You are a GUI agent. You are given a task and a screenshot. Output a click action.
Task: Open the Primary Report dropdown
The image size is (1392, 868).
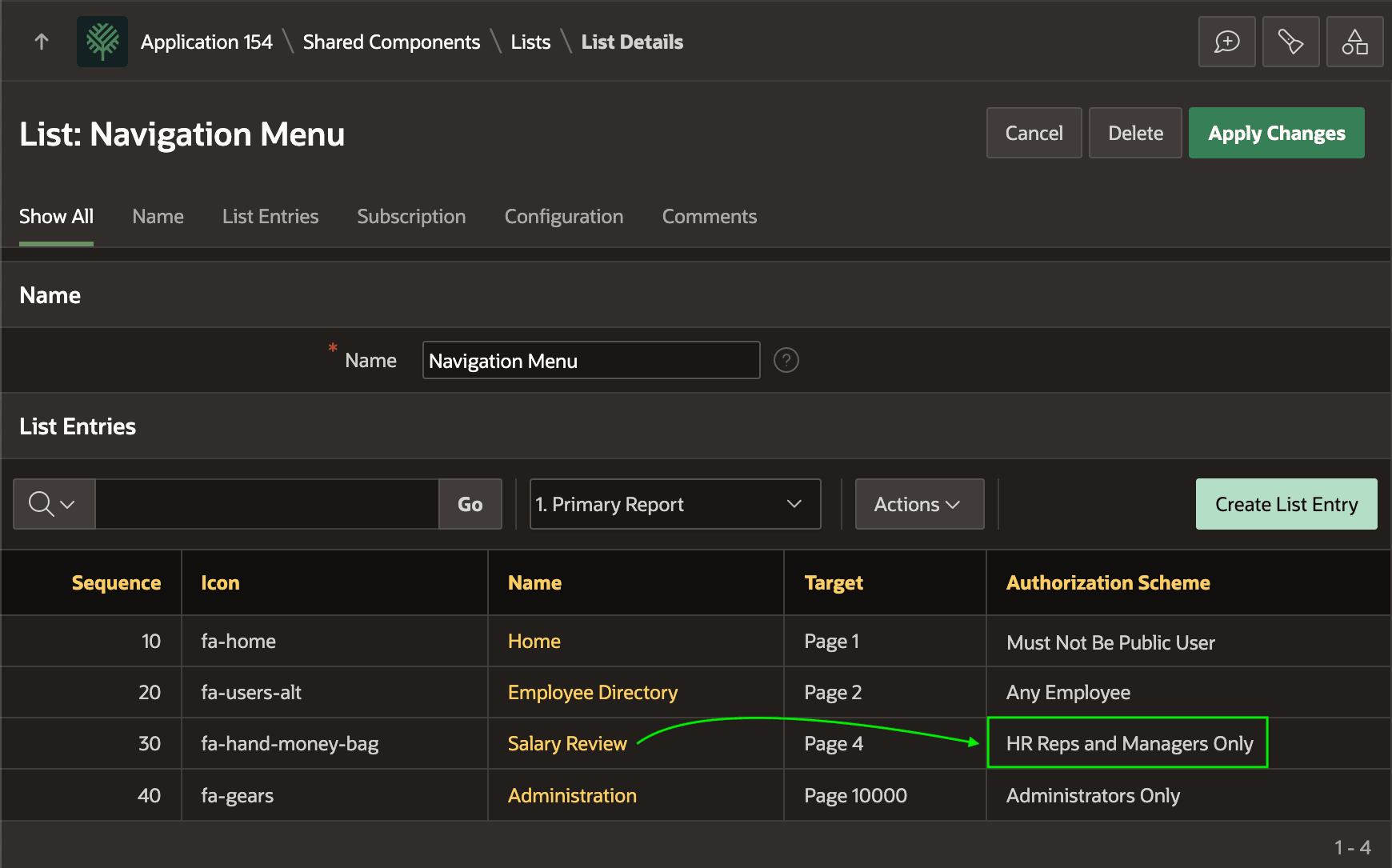[675, 504]
